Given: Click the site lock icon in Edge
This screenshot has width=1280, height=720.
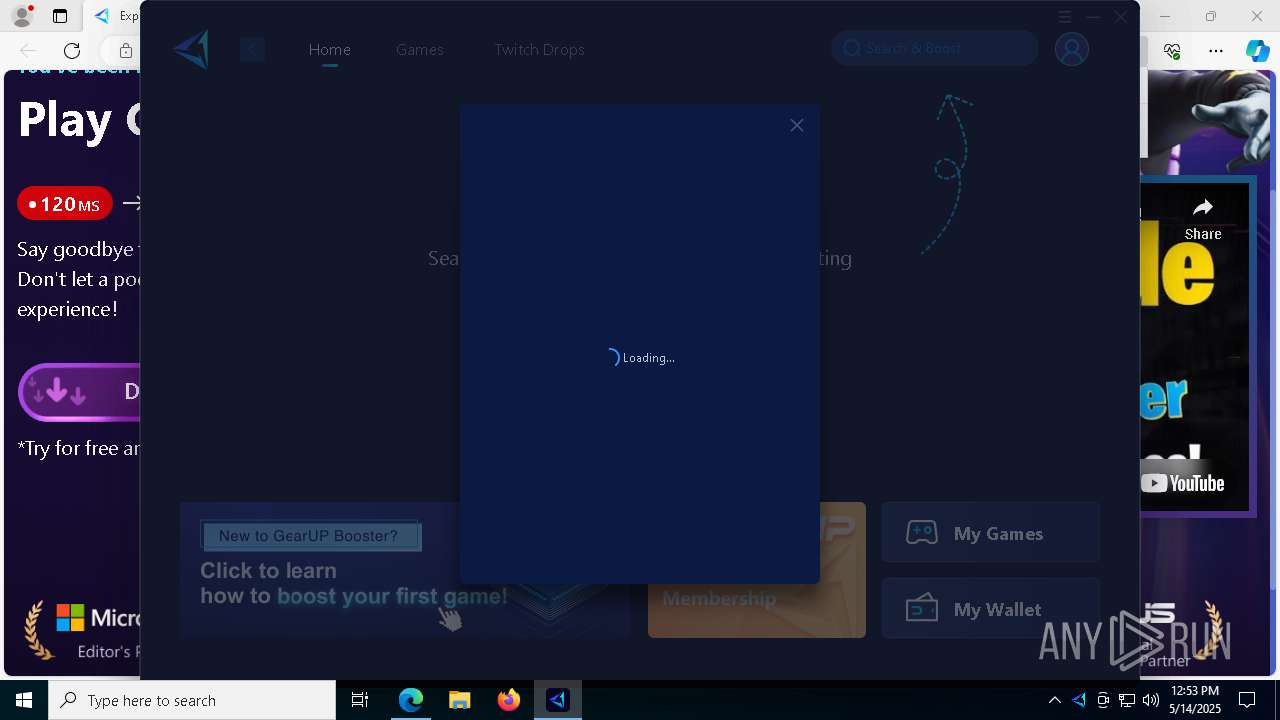Looking at the screenshot, I should click(x=125, y=50).
